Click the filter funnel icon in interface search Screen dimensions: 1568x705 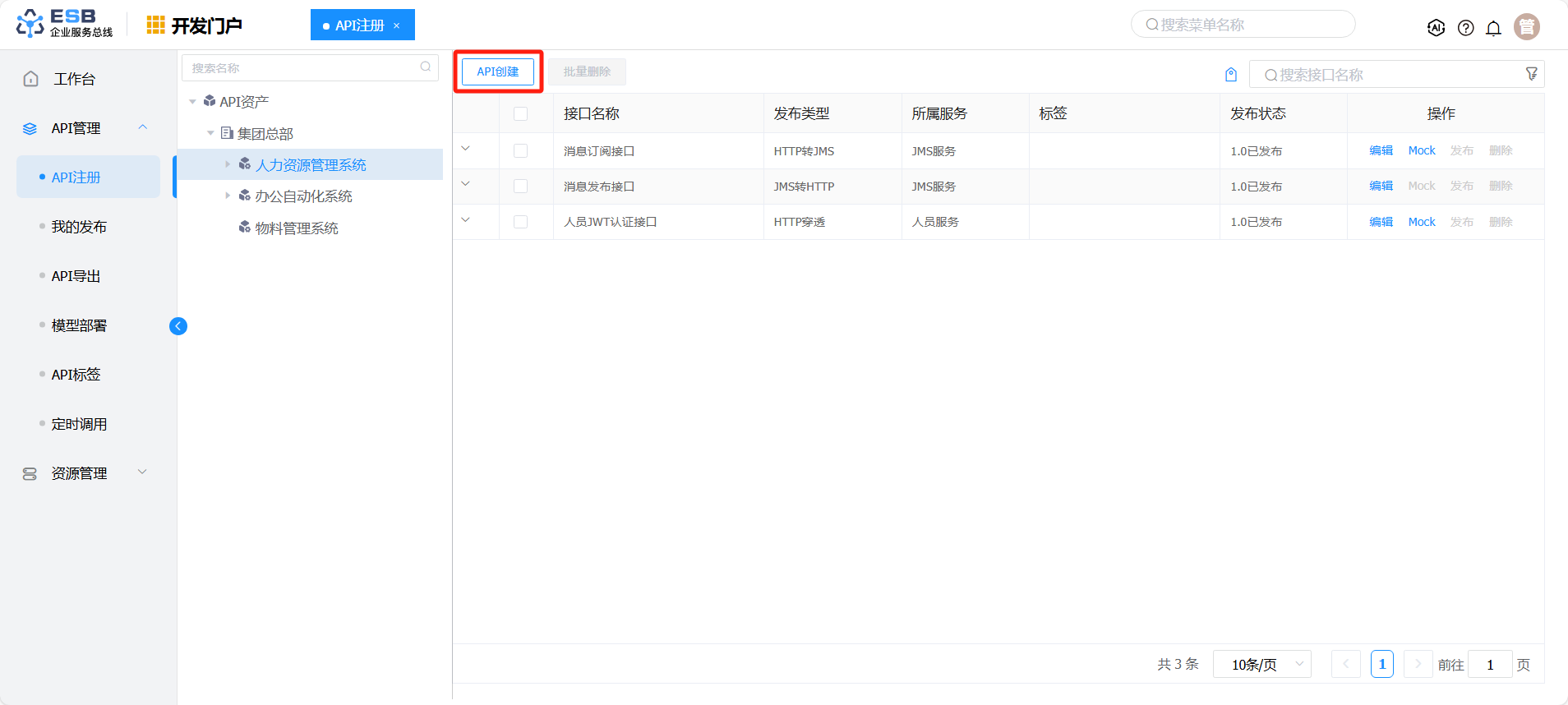1531,74
